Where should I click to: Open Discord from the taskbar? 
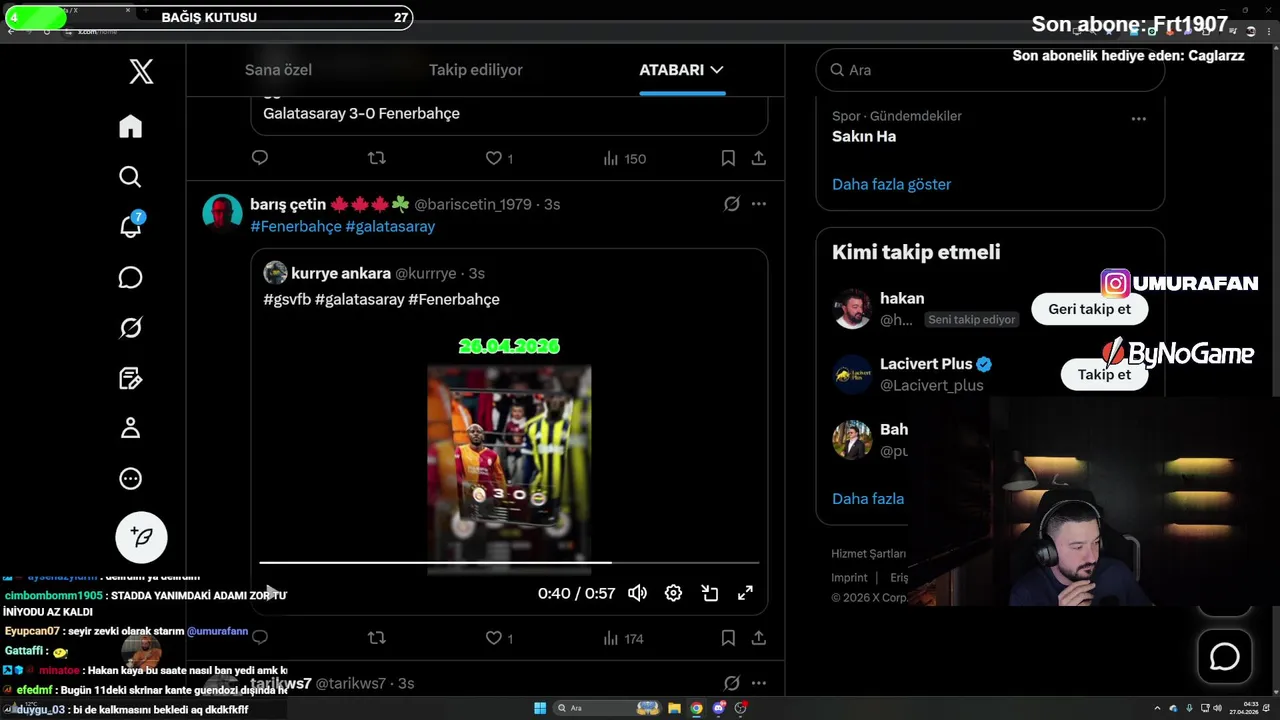coord(719,708)
